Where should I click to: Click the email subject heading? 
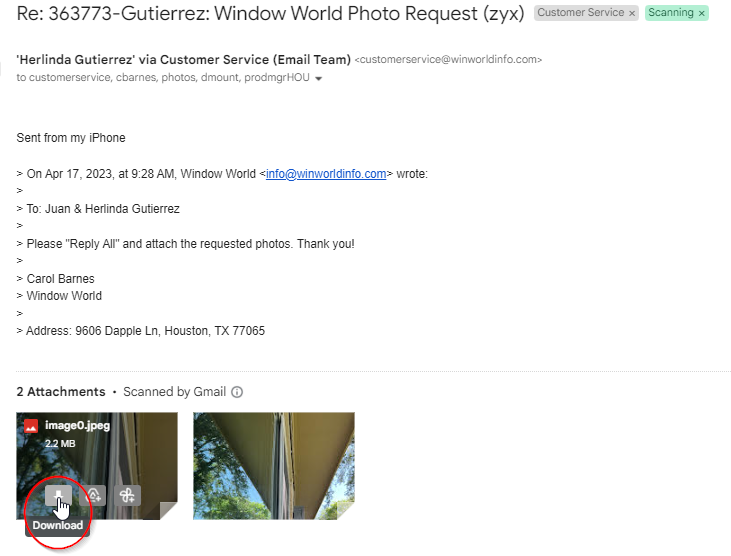270,14
